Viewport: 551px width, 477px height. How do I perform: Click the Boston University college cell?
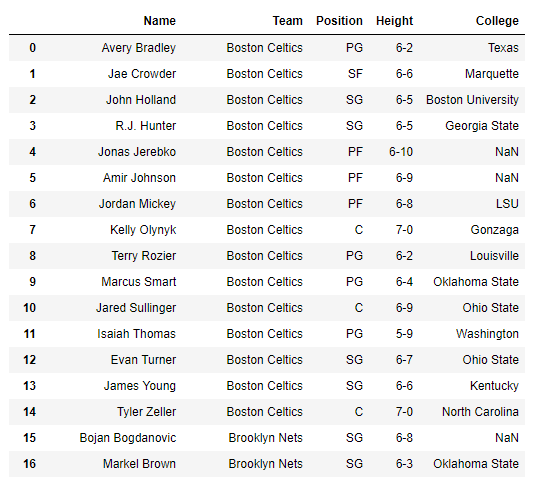coord(472,100)
